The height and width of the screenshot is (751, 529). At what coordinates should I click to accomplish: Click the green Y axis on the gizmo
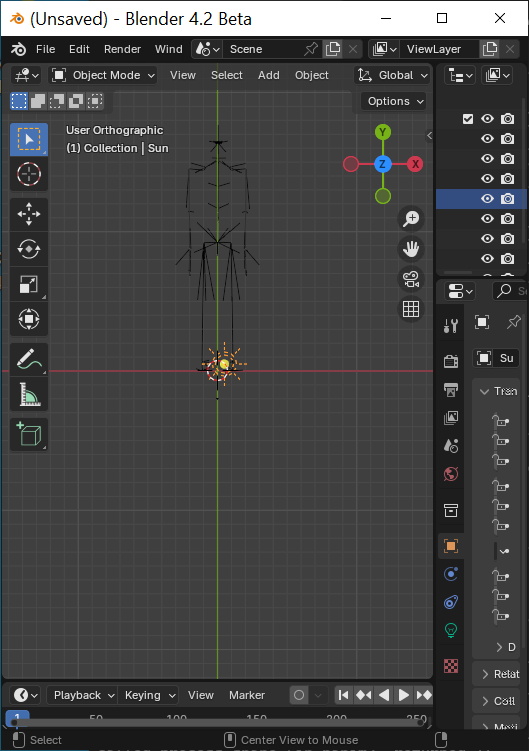coord(382,132)
